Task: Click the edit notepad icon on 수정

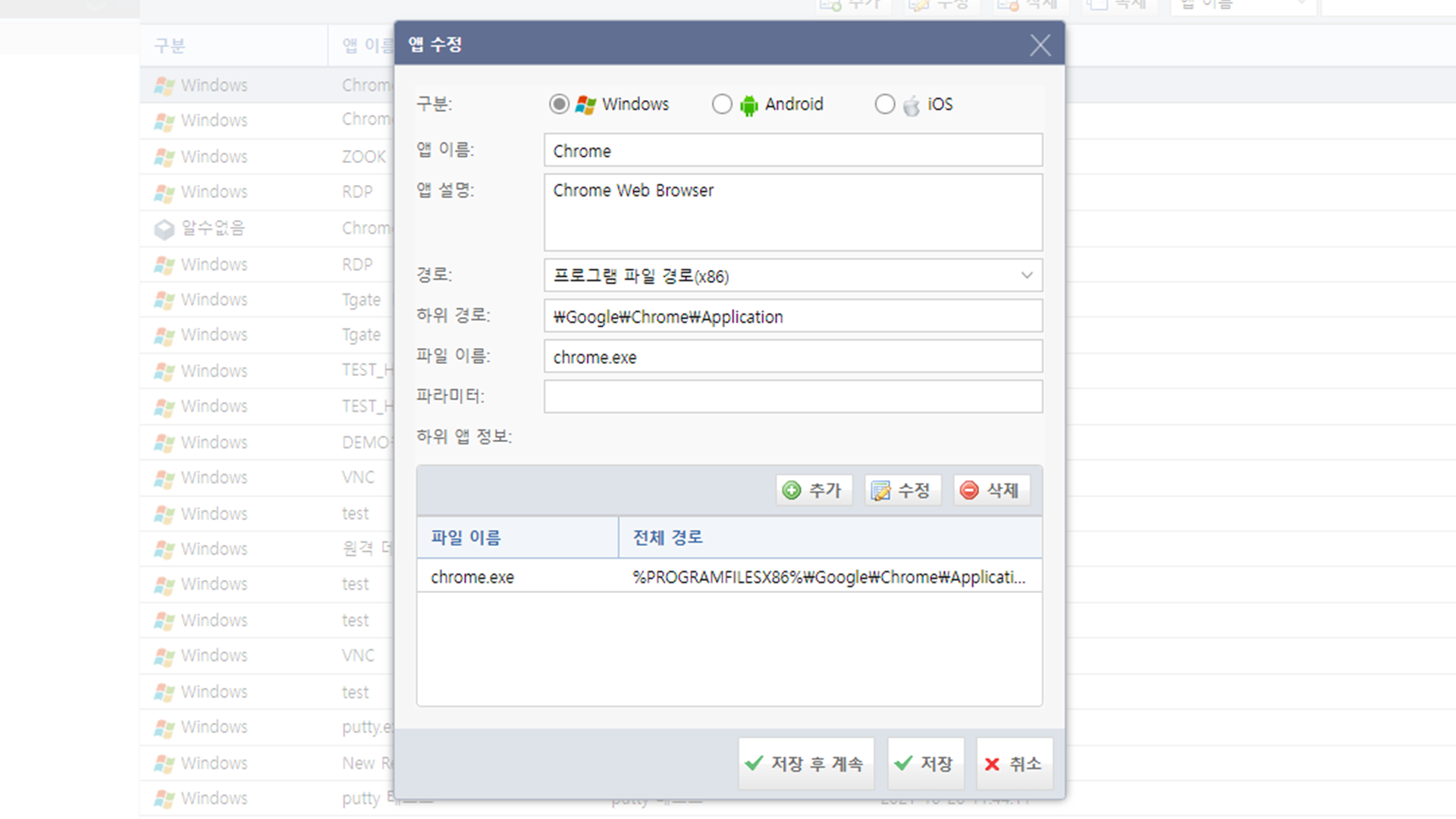Action: tap(880, 491)
